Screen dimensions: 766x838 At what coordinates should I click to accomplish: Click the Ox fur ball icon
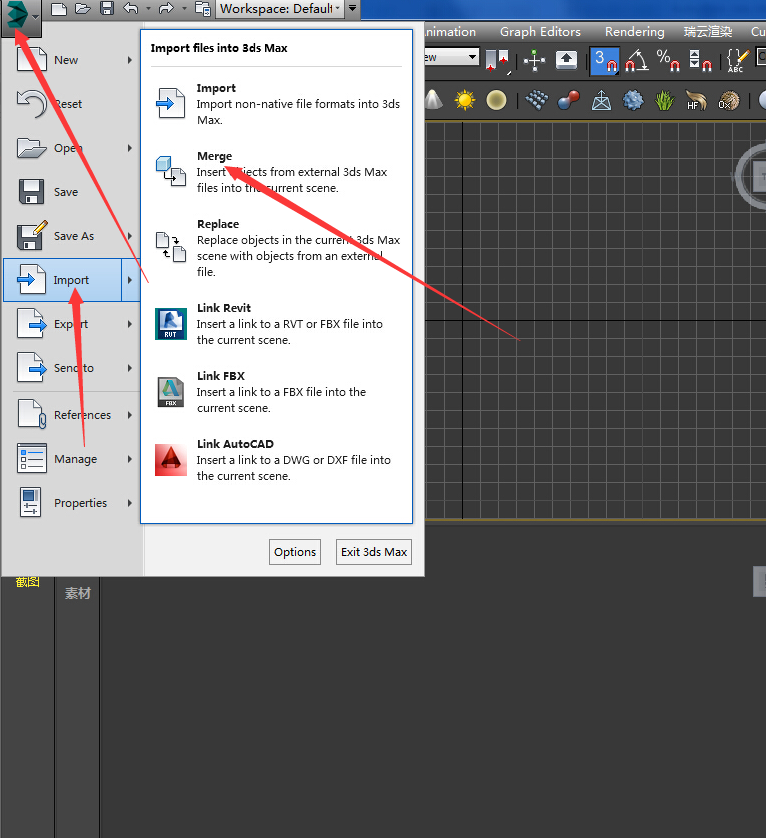[729, 100]
